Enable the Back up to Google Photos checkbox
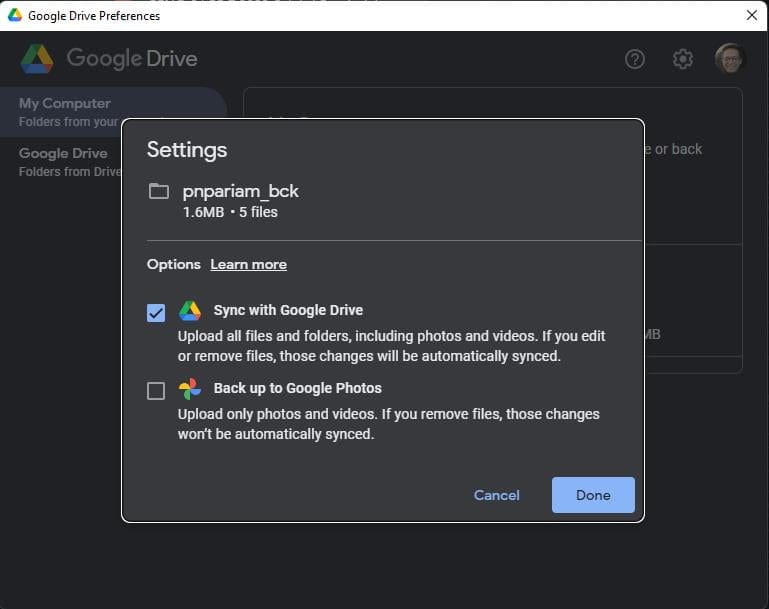Viewport: 769px width, 609px height. tap(156, 391)
